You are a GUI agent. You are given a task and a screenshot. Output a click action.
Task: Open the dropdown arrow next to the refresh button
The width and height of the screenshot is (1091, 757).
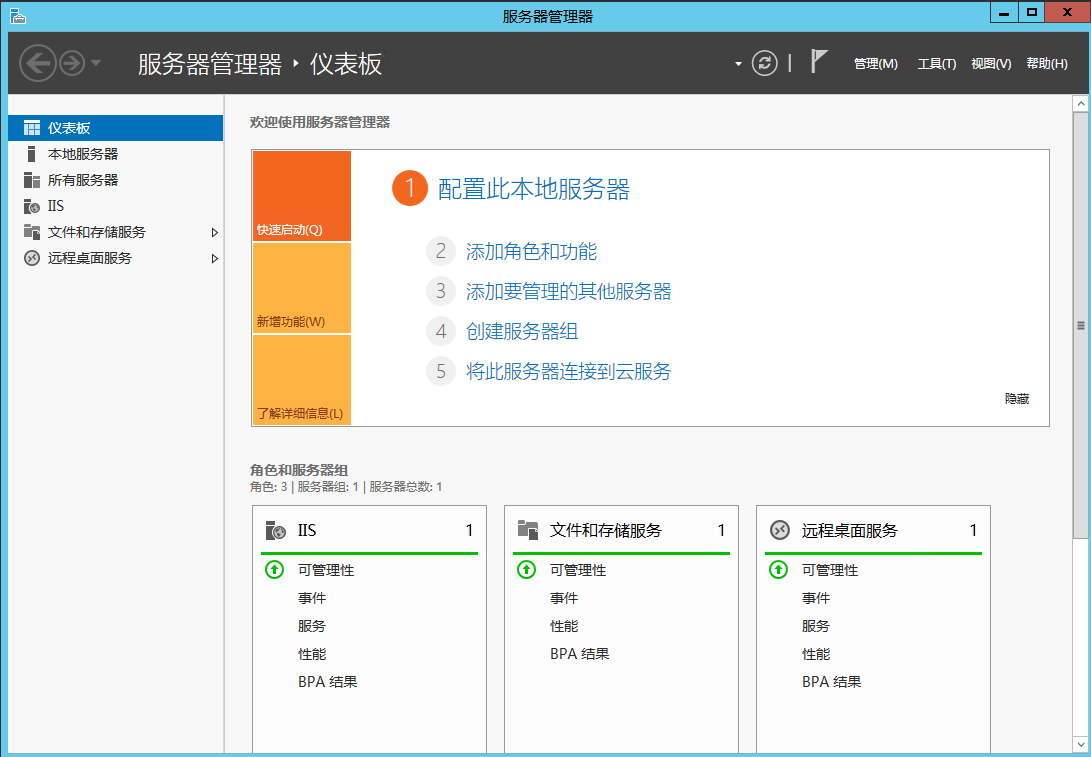pyautogui.click(x=737, y=62)
